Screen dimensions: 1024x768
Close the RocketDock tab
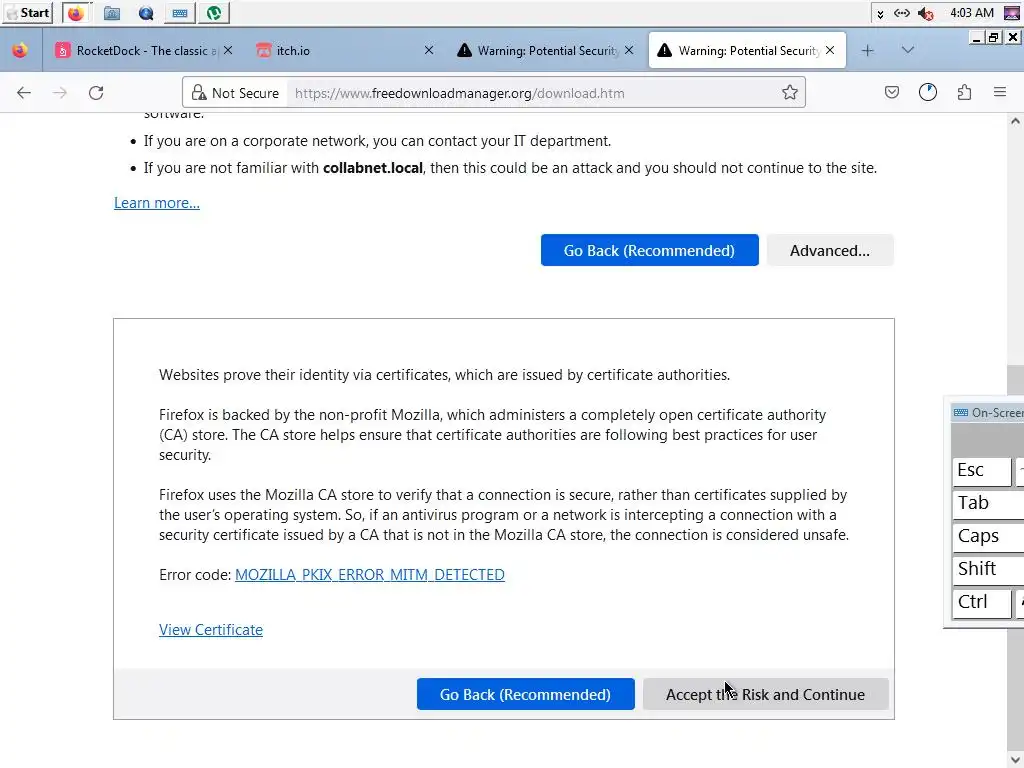tap(228, 50)
